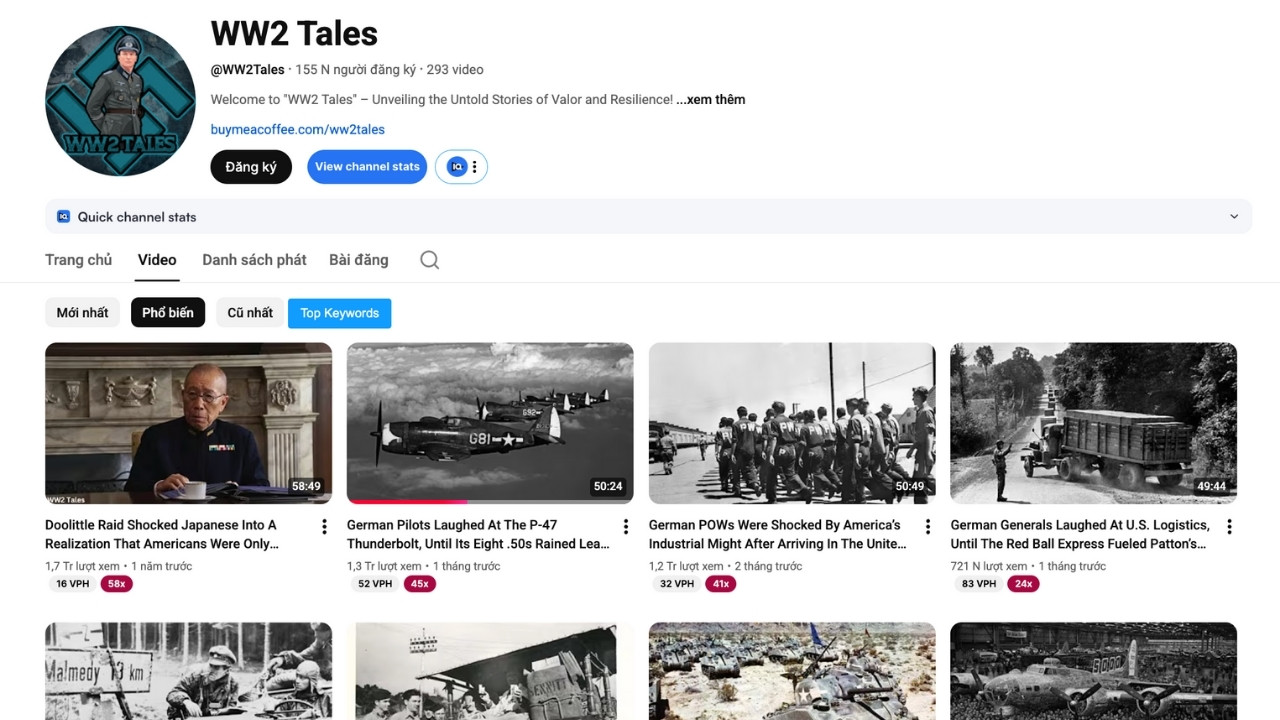Image resolution: width=1280 pixels, height=720 pixels.
Task: Sort videos by Mới nhất
Action: click(x=82, y=313)
